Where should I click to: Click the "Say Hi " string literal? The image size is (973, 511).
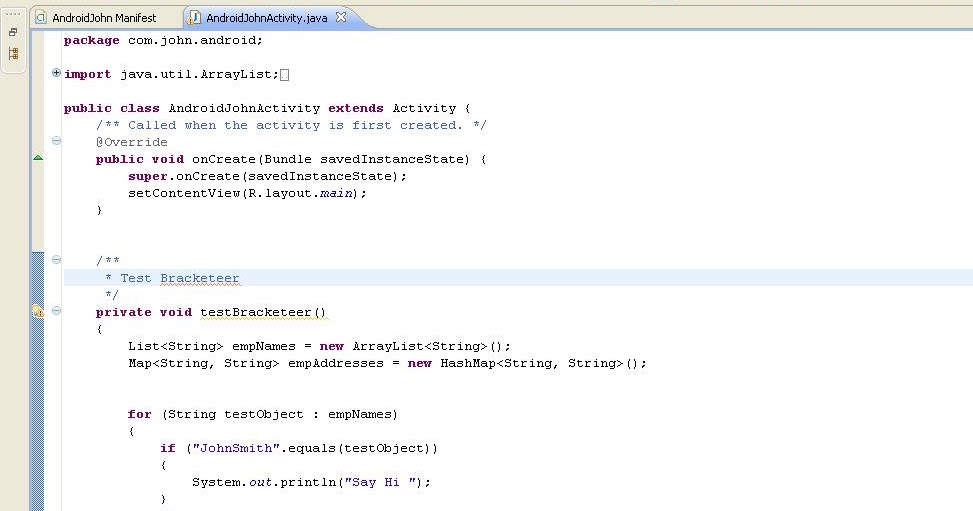click(x=380, y=482)
